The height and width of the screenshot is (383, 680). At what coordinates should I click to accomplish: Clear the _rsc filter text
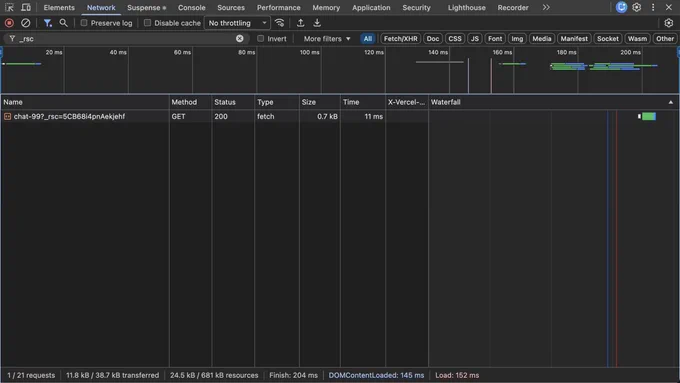pos(239,39)
